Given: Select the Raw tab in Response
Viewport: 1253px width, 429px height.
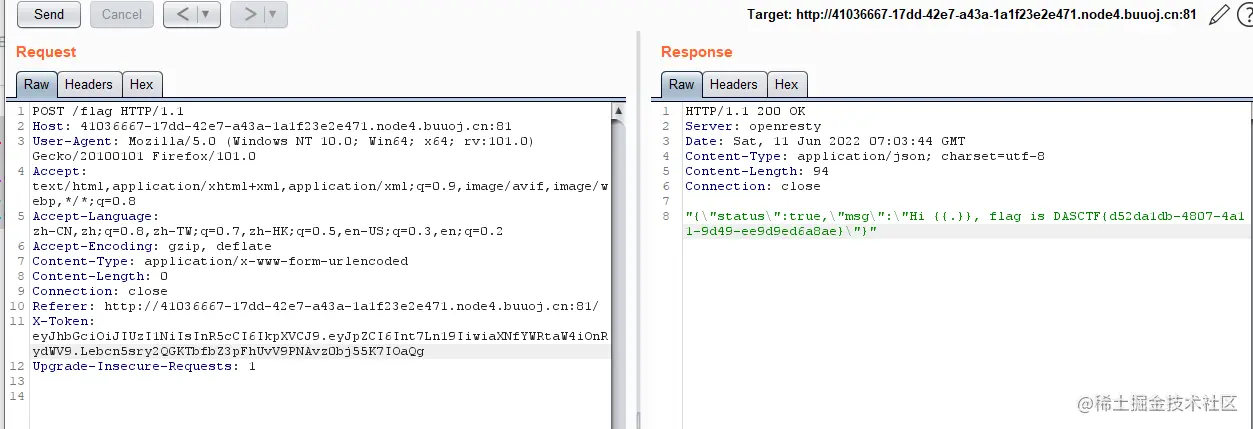Looking at the screenshot, I should pos(682,85).
